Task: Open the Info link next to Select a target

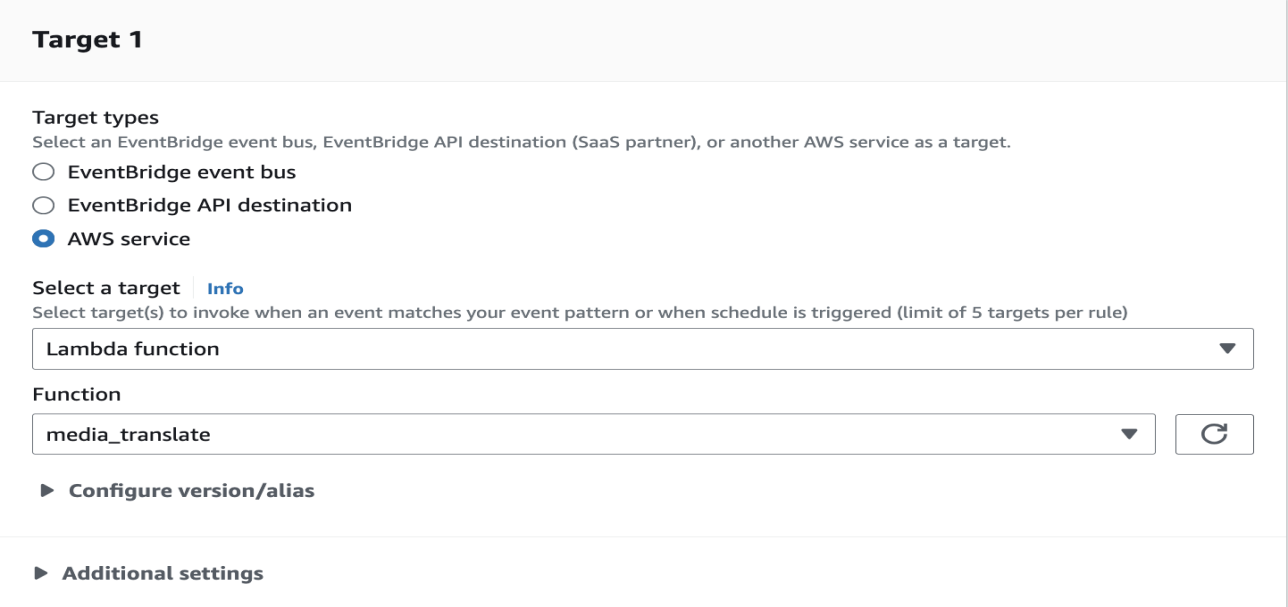Action: tap(225, 289)
